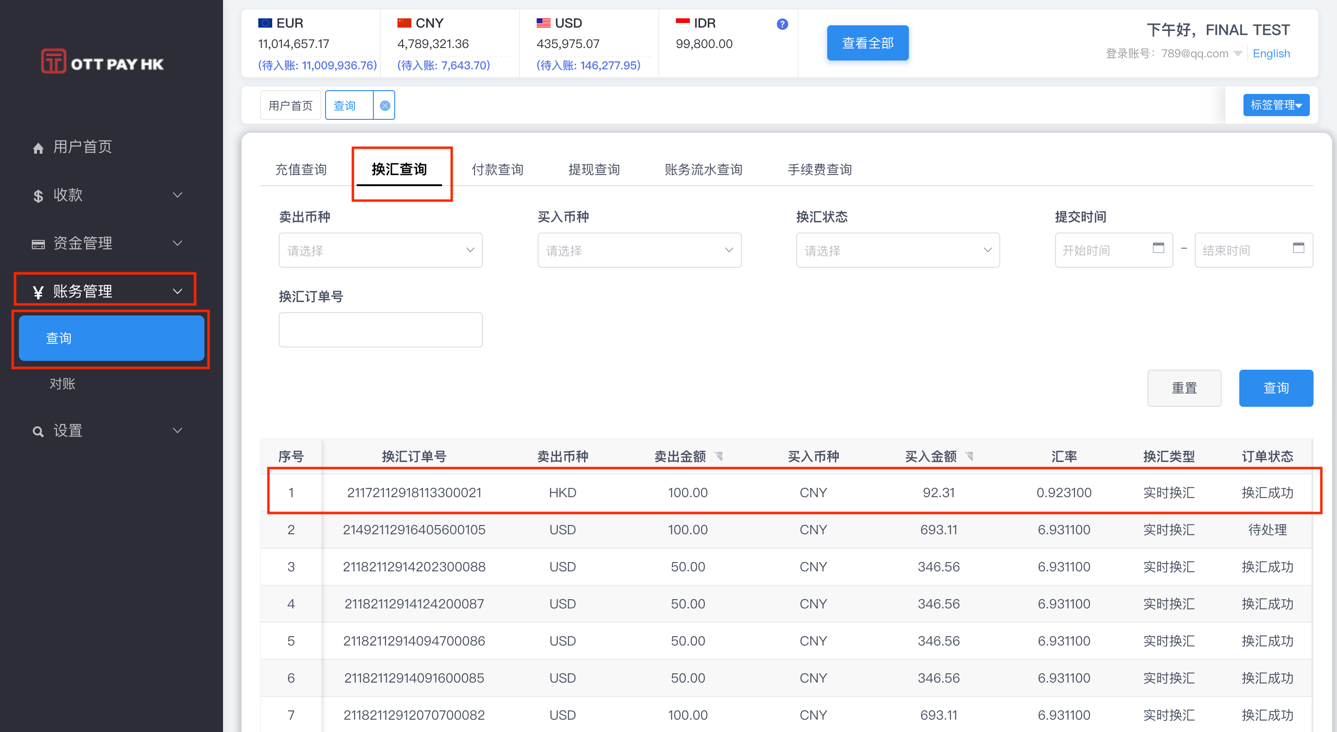The height and width of the screenshot is (732, 1337).
Task: Select 查询 in the sidebar submenu
Action: point(111,338)
